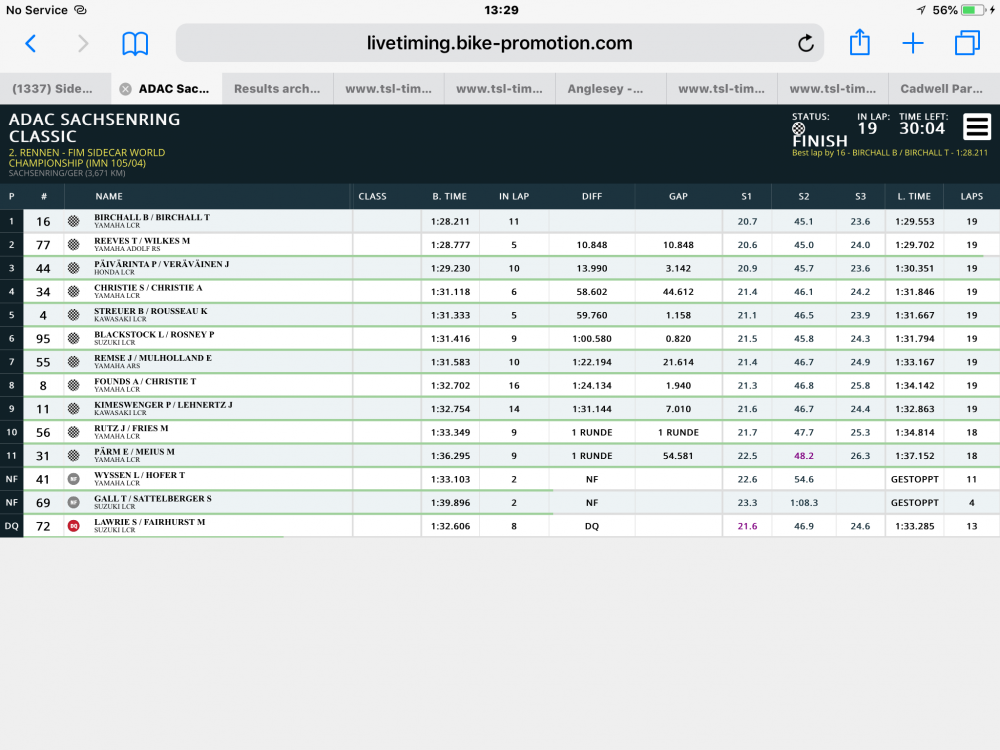Click the B. TIME column header
The image size is (1000, 750).
point(450,196)
